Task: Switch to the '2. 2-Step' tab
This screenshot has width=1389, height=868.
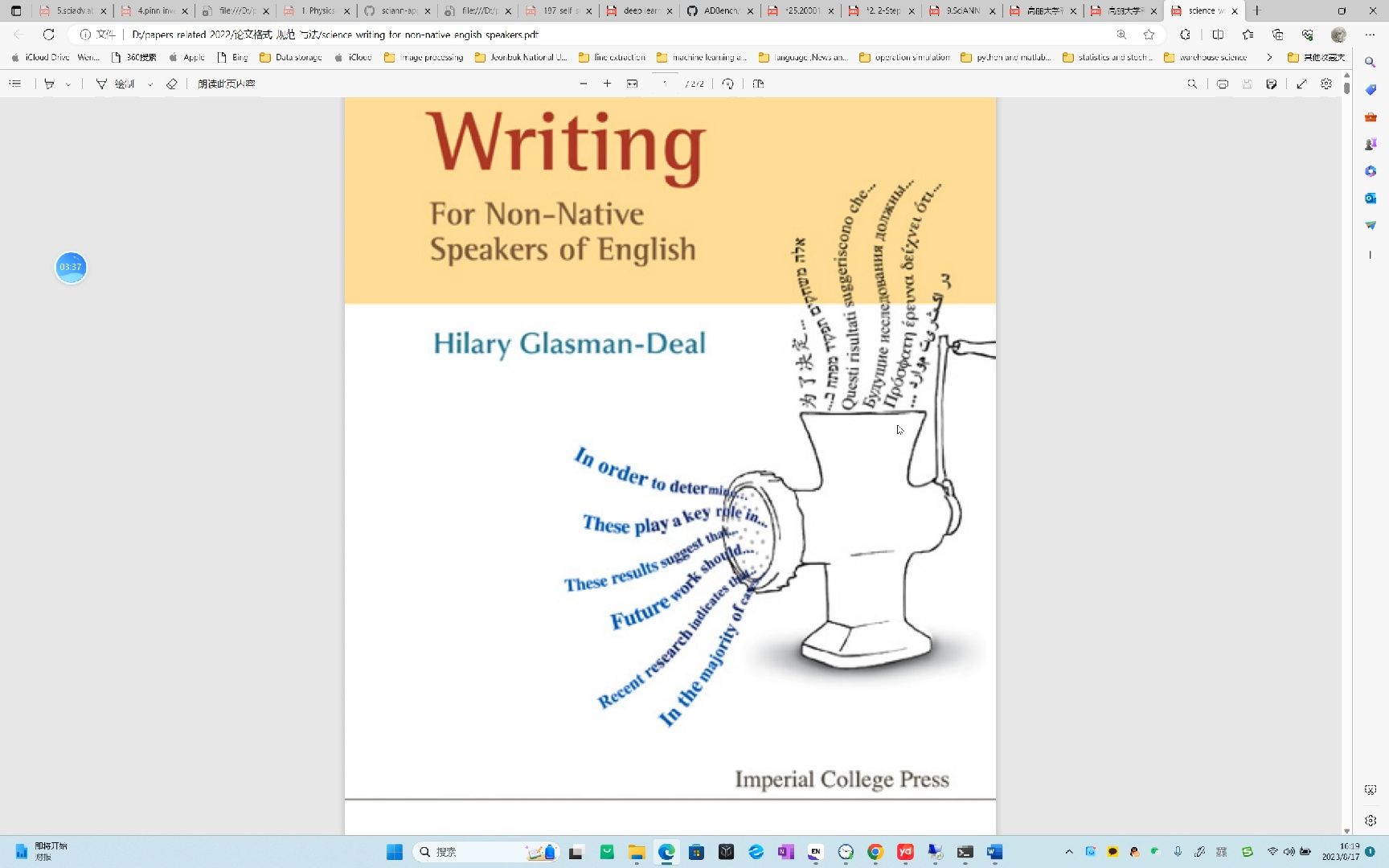Action: (883, 10)
